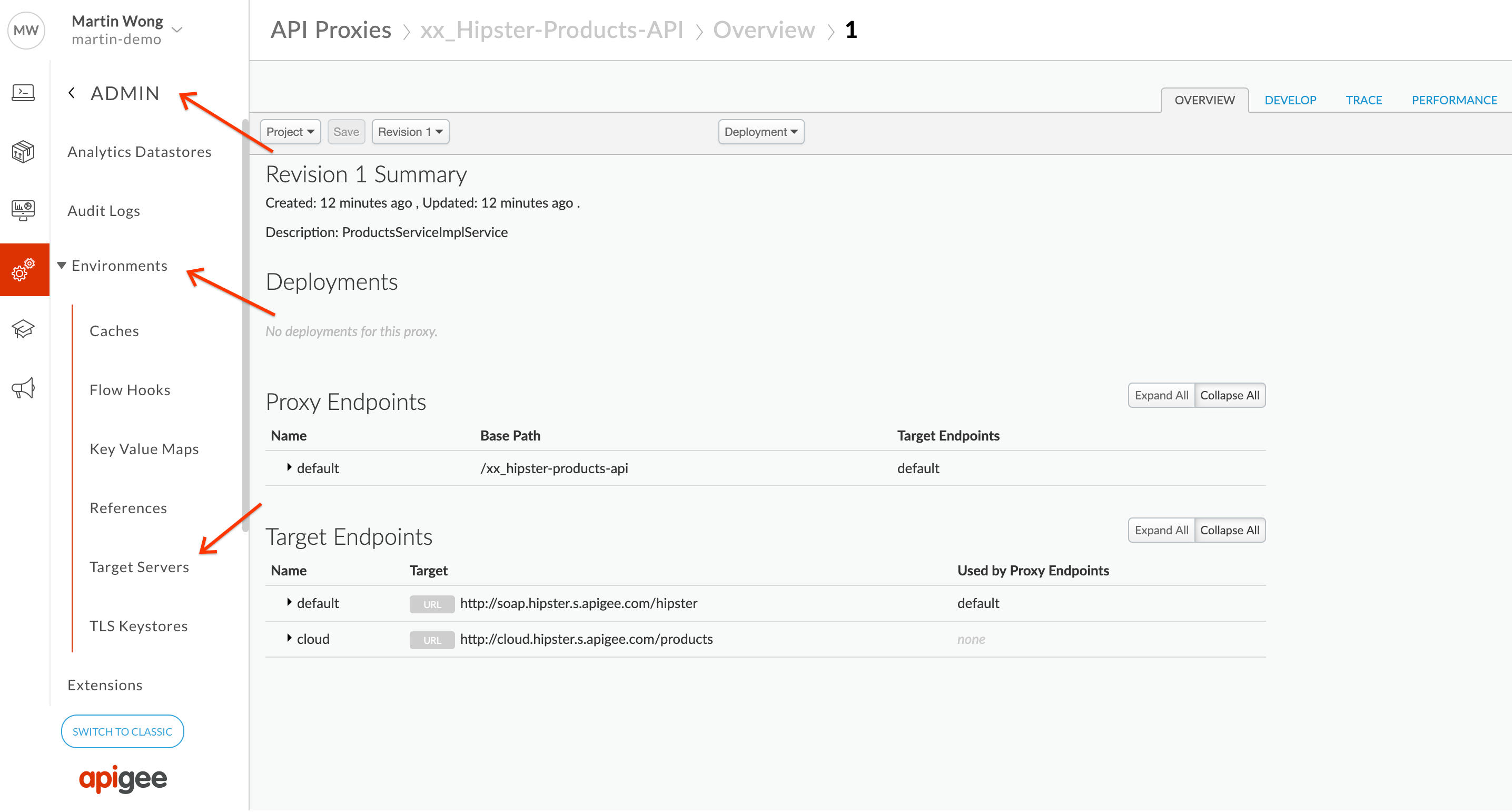Open Audit Logs in admin menu
This screenshot has height=812, width=1512.
pos(103,211)
